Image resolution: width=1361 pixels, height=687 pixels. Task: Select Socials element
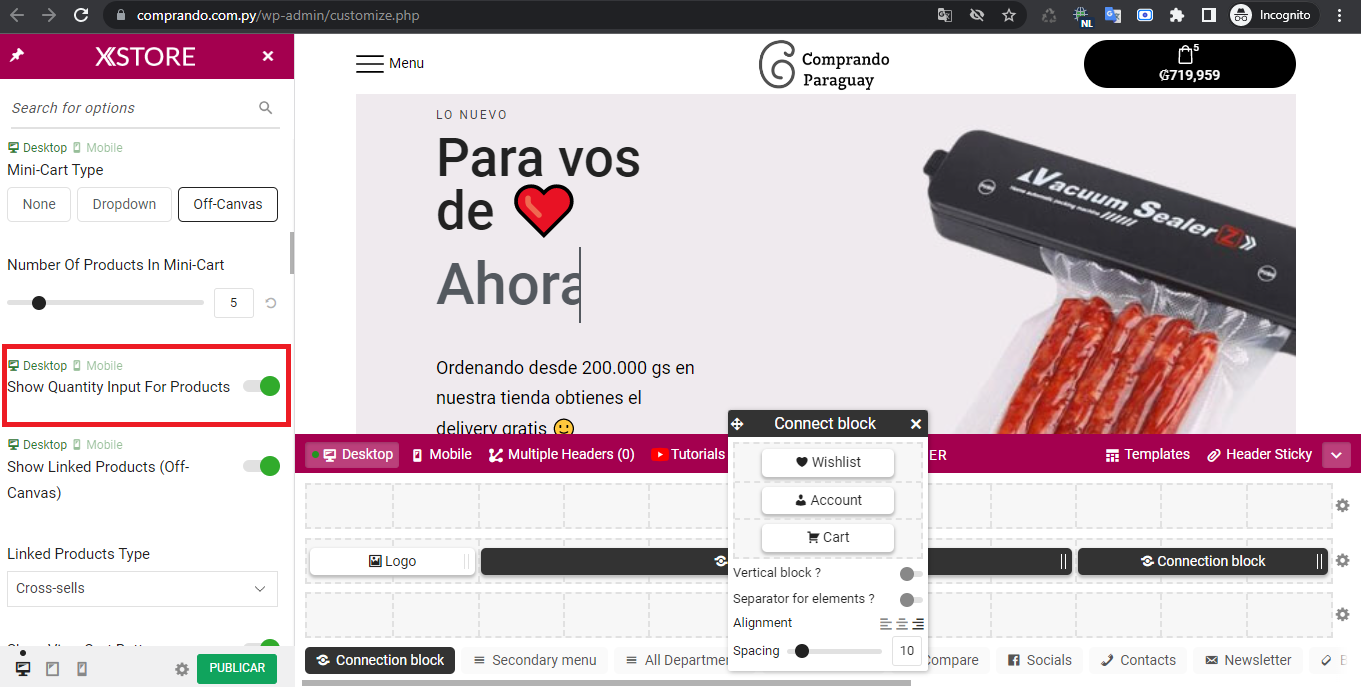(1040, 660)
